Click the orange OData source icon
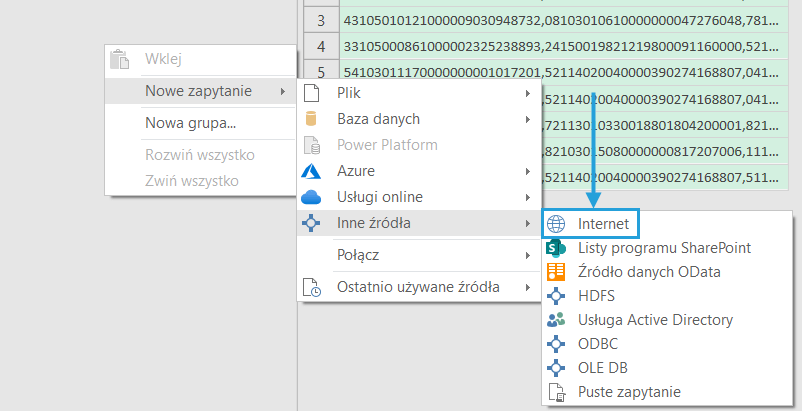The width and height of the screenshot is (802, 411). click(557, 271)
